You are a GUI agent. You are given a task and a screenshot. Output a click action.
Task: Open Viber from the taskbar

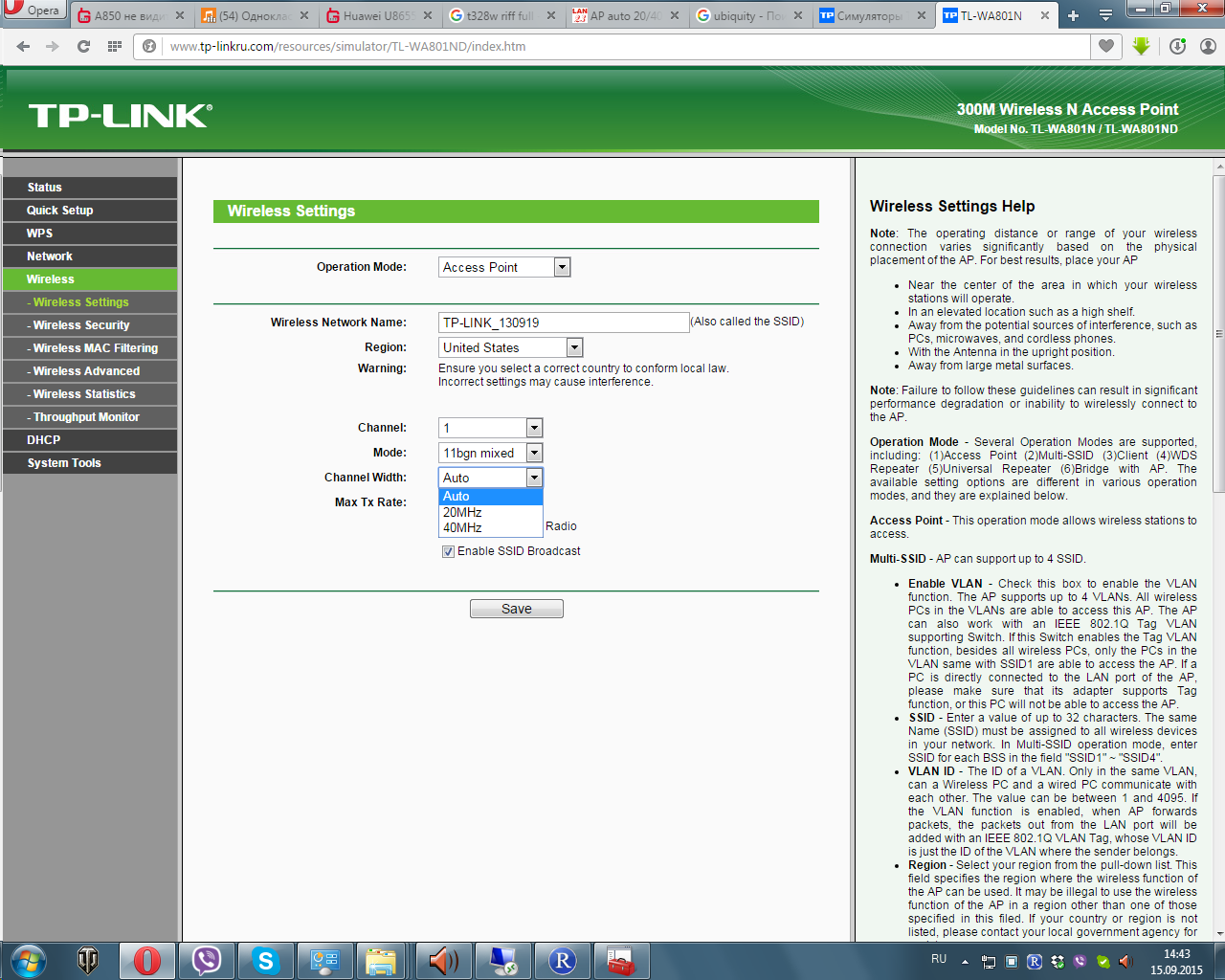pyautogui.click(x=207, y=961)
